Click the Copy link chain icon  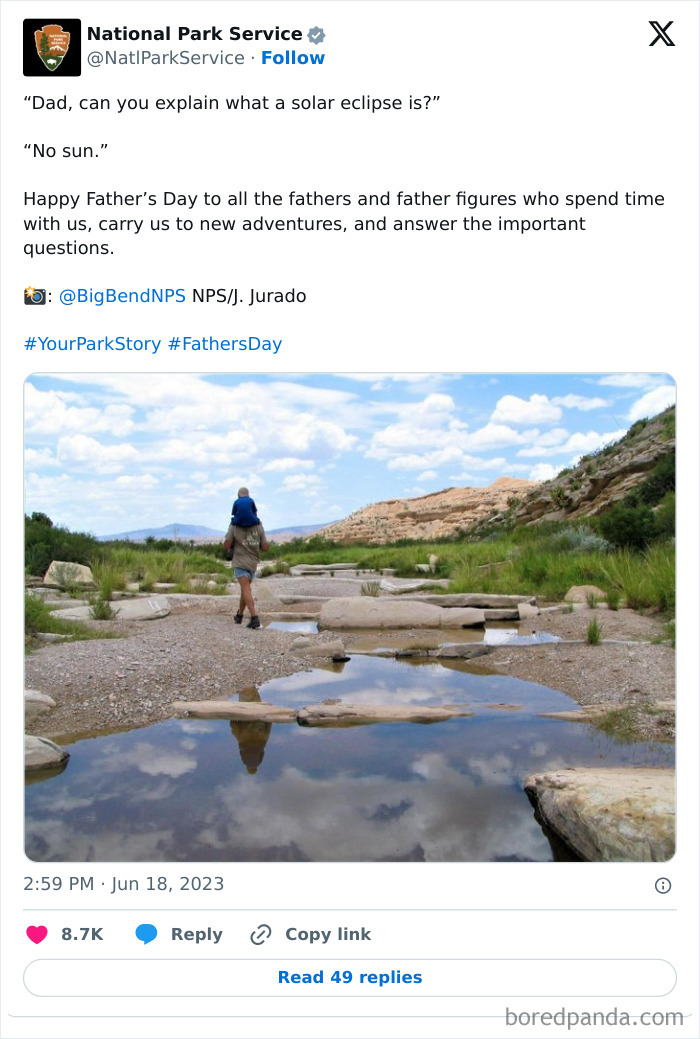point(261,934)
